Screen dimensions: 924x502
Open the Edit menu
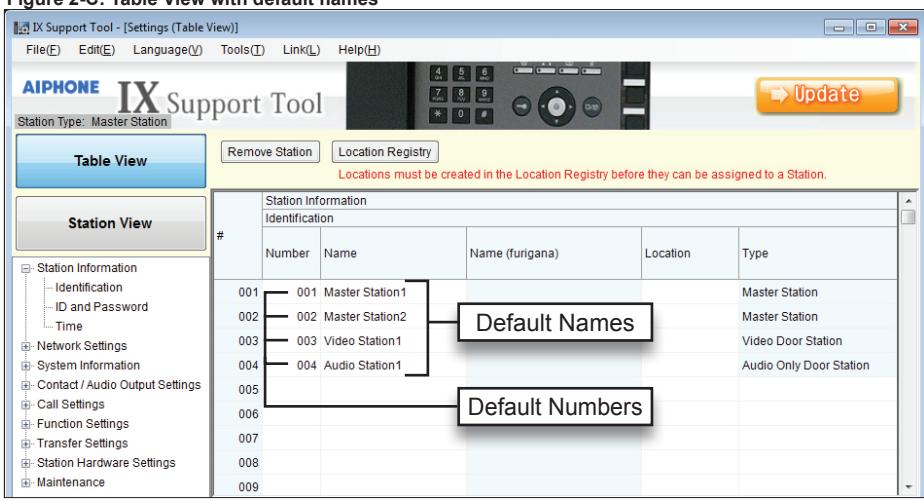[x=97, y=50]
